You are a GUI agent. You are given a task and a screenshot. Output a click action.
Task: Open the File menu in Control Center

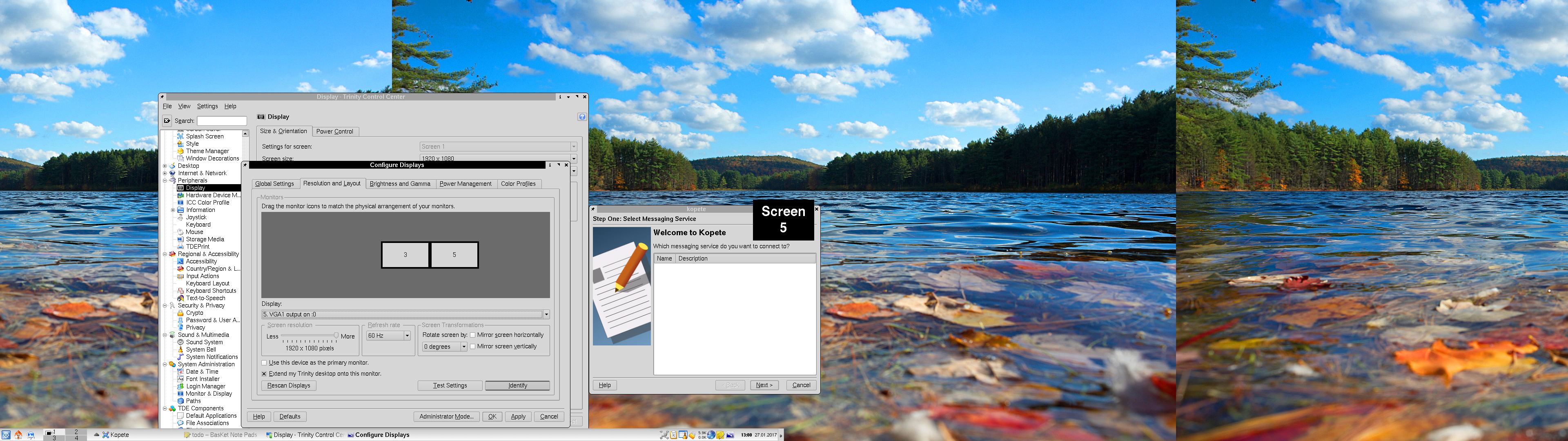pyautogui.click(x=167, y=106)
